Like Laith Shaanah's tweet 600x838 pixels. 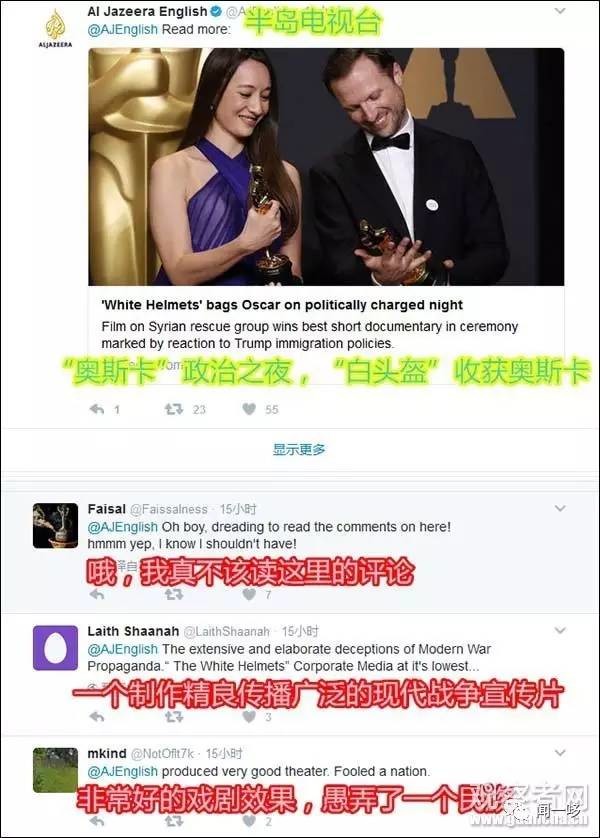point(249,717)
